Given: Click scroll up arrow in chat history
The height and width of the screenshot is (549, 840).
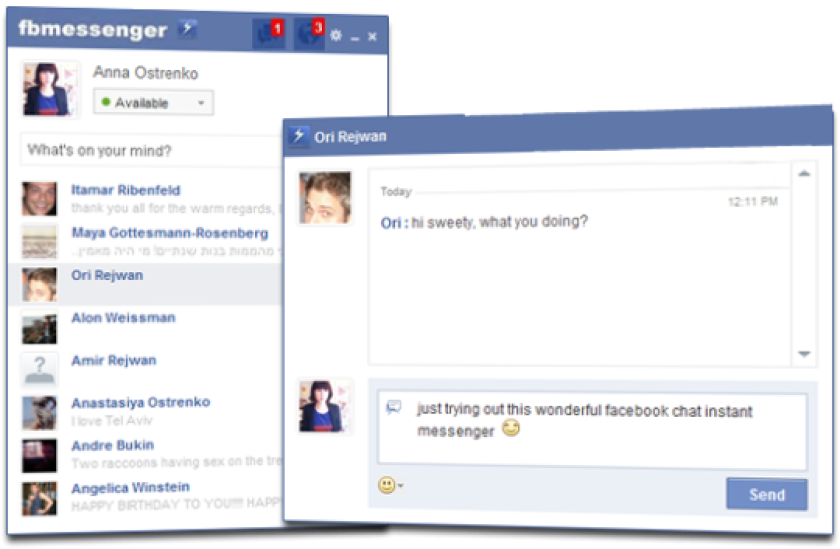Looking at the screenshot, I should [804, 174].
